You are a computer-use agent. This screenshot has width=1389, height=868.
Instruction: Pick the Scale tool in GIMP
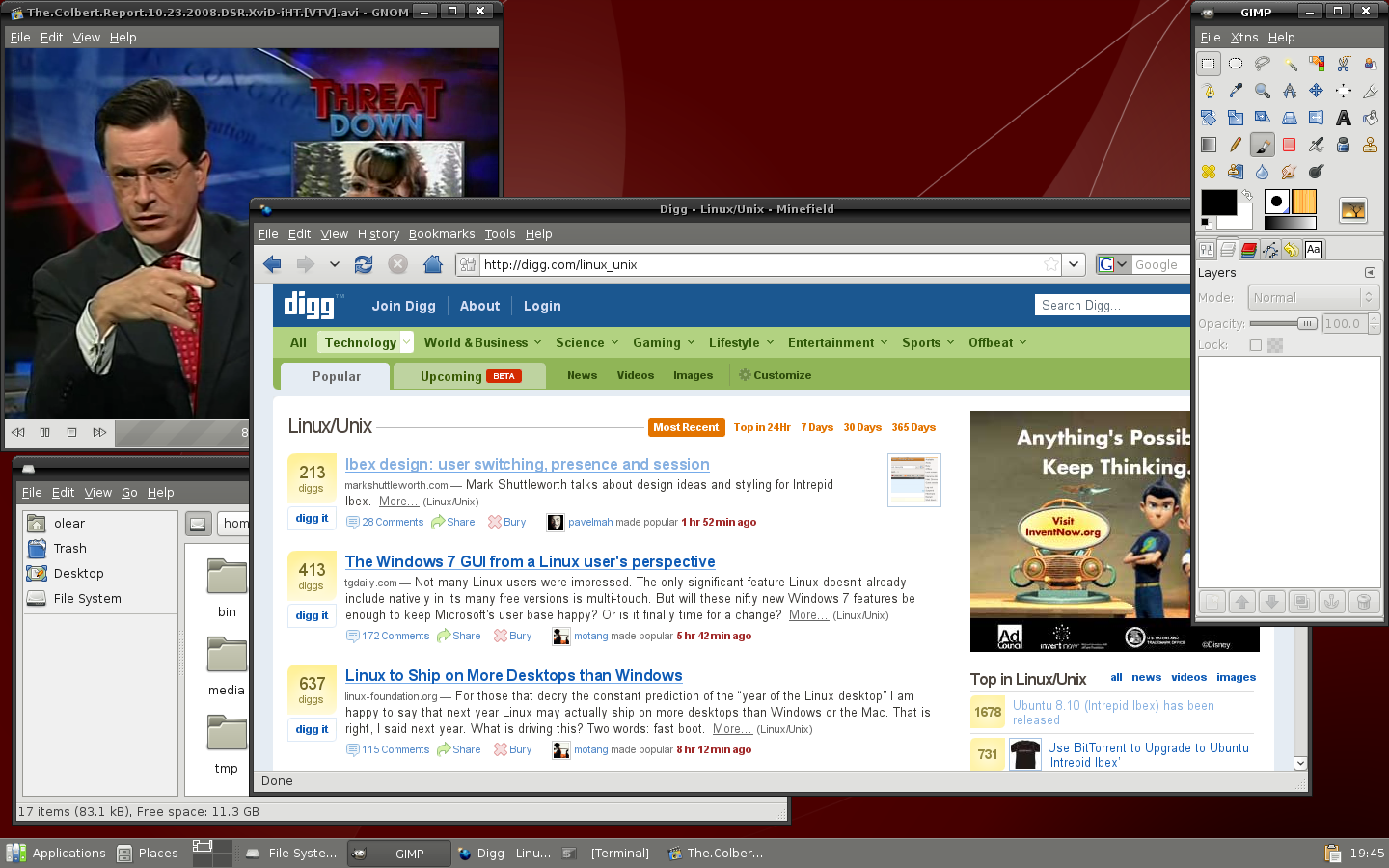pyautogui.click(x=1236, y=118)
